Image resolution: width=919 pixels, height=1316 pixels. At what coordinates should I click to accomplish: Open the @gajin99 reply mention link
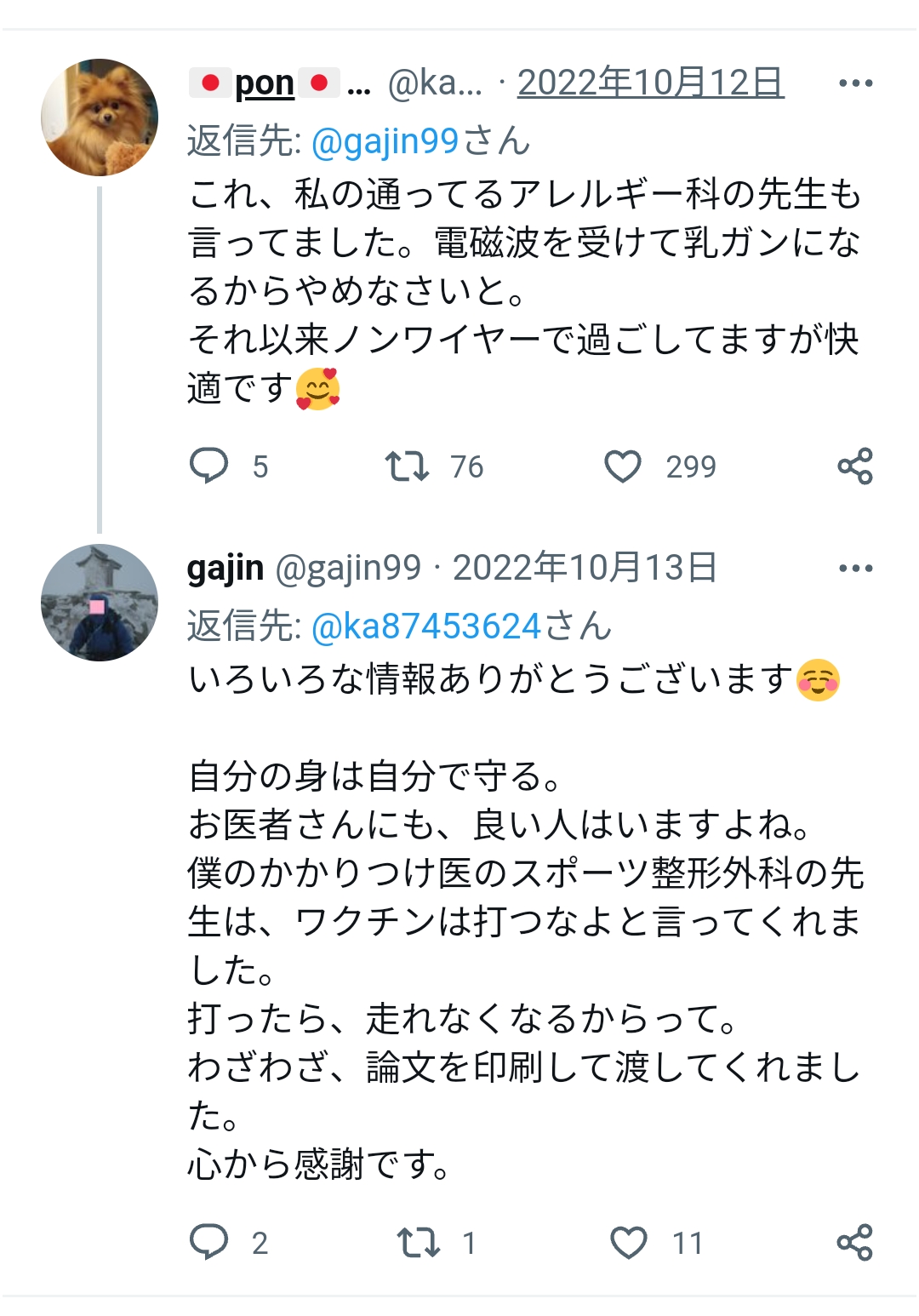385,140
